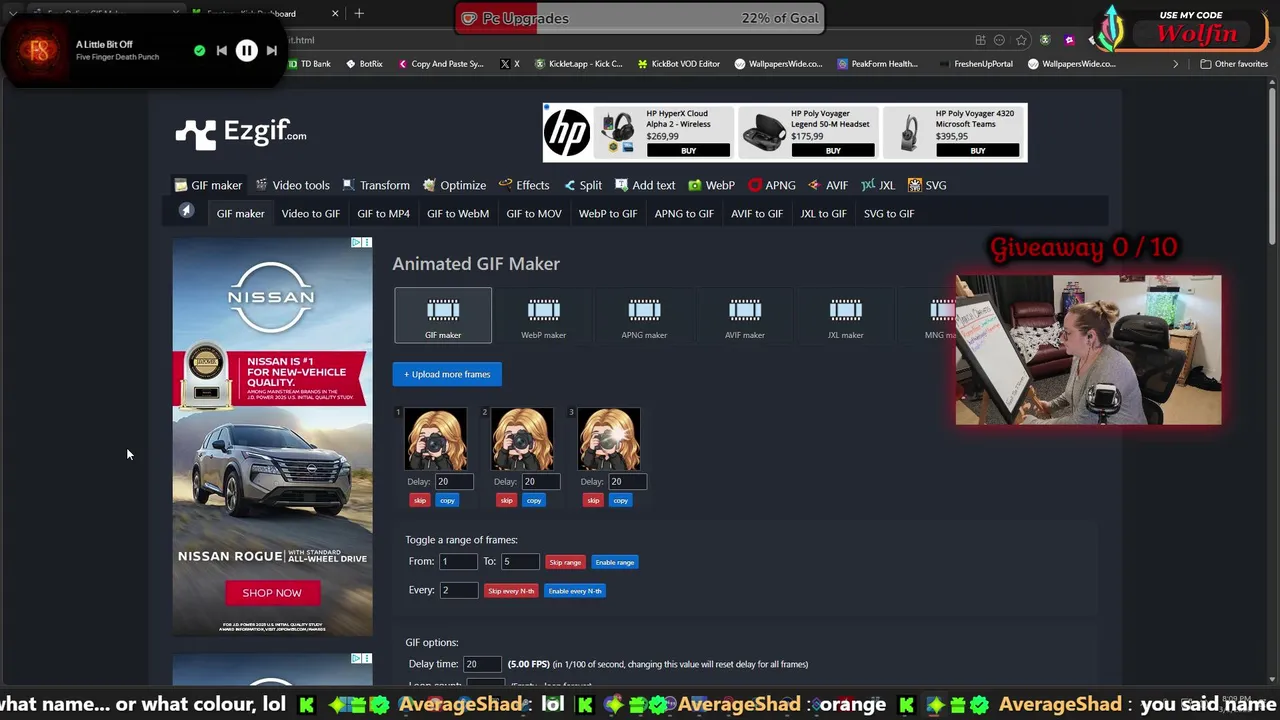Click the Upload more frames button
Viewport: 1280px width, 720px height.
447,374
